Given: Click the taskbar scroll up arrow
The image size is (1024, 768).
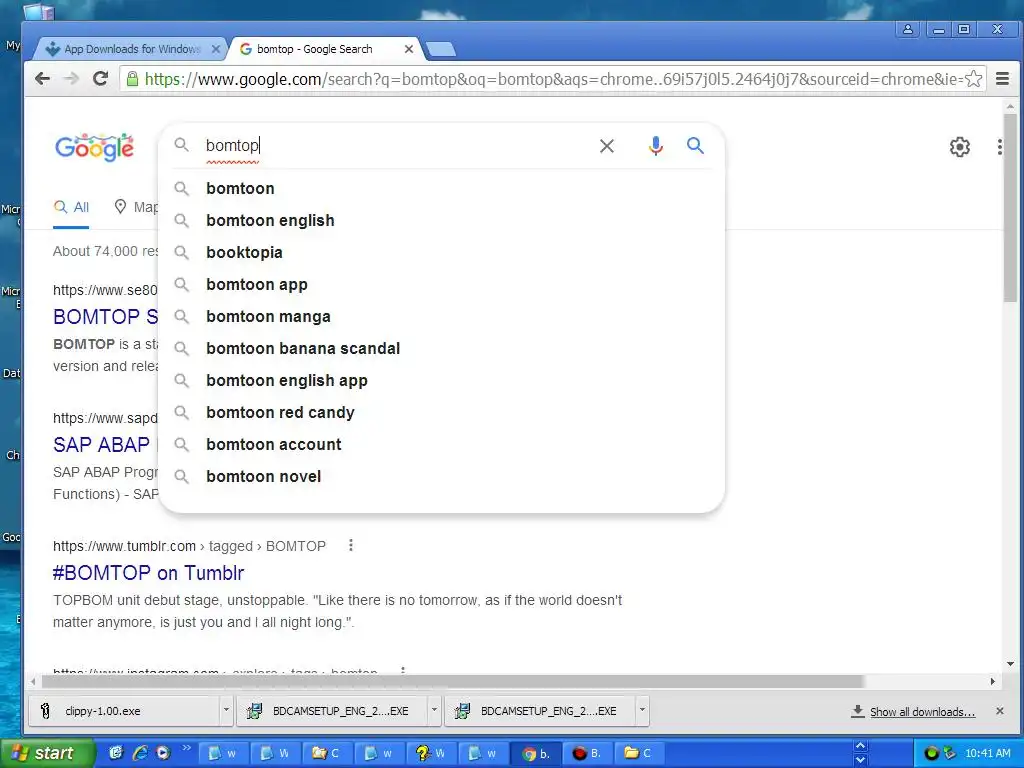Looking at the screenshot, I should tap(861, 746).
